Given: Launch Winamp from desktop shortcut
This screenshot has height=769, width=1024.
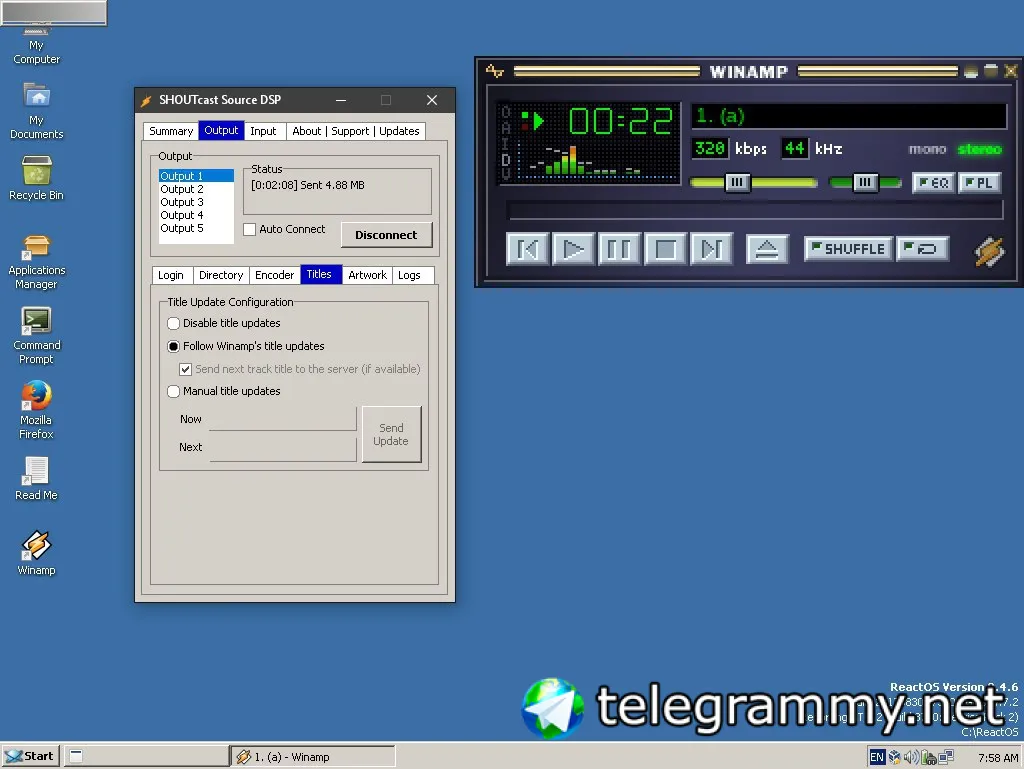Looking at the screenshot, I should tap(37, 553).
